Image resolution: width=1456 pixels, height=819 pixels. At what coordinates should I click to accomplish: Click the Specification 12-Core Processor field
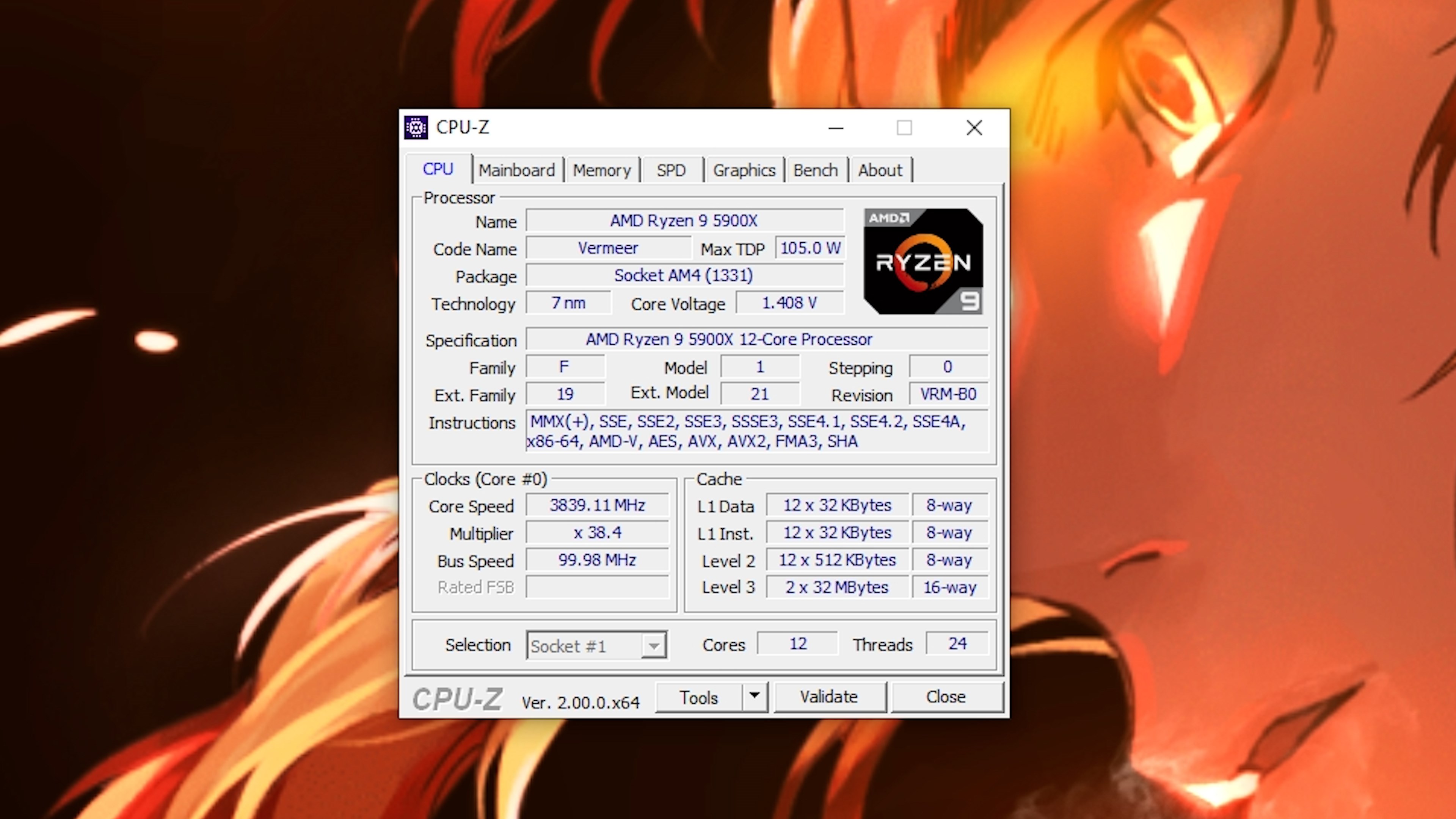click(757, 339)
